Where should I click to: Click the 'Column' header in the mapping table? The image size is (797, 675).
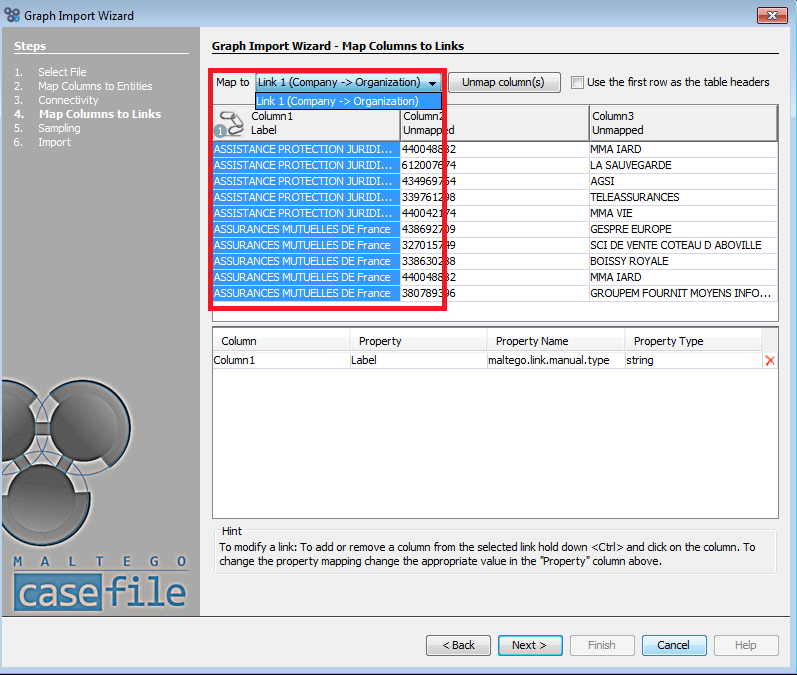coord(281,341)
